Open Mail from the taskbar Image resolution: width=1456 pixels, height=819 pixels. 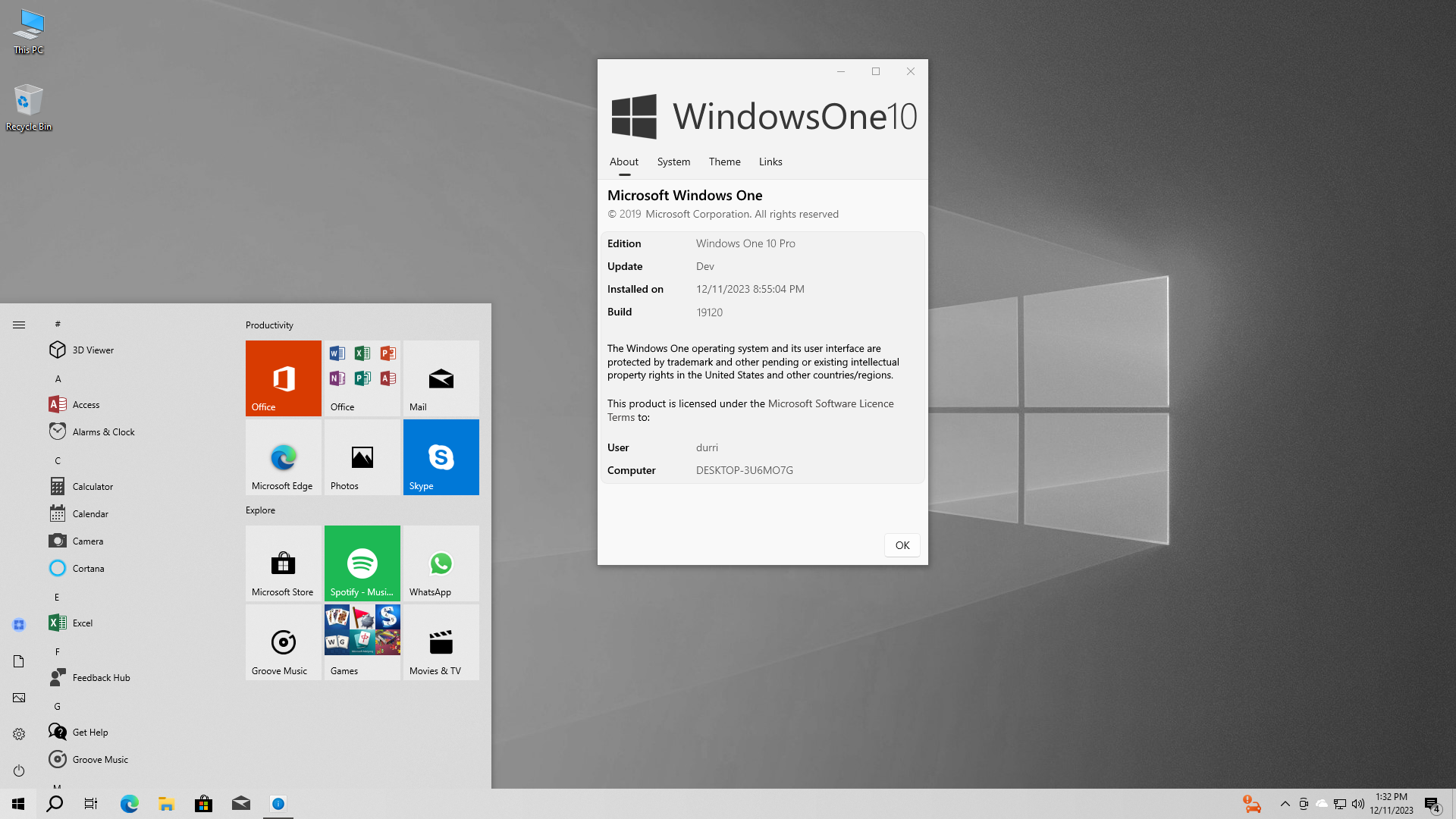click(241, 804)
